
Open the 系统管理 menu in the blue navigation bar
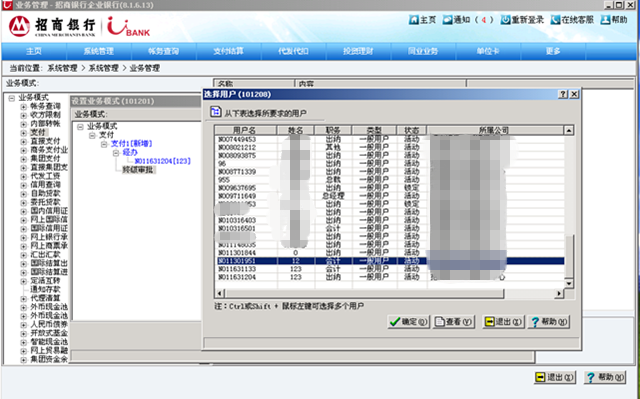click(x=99, y=51)
